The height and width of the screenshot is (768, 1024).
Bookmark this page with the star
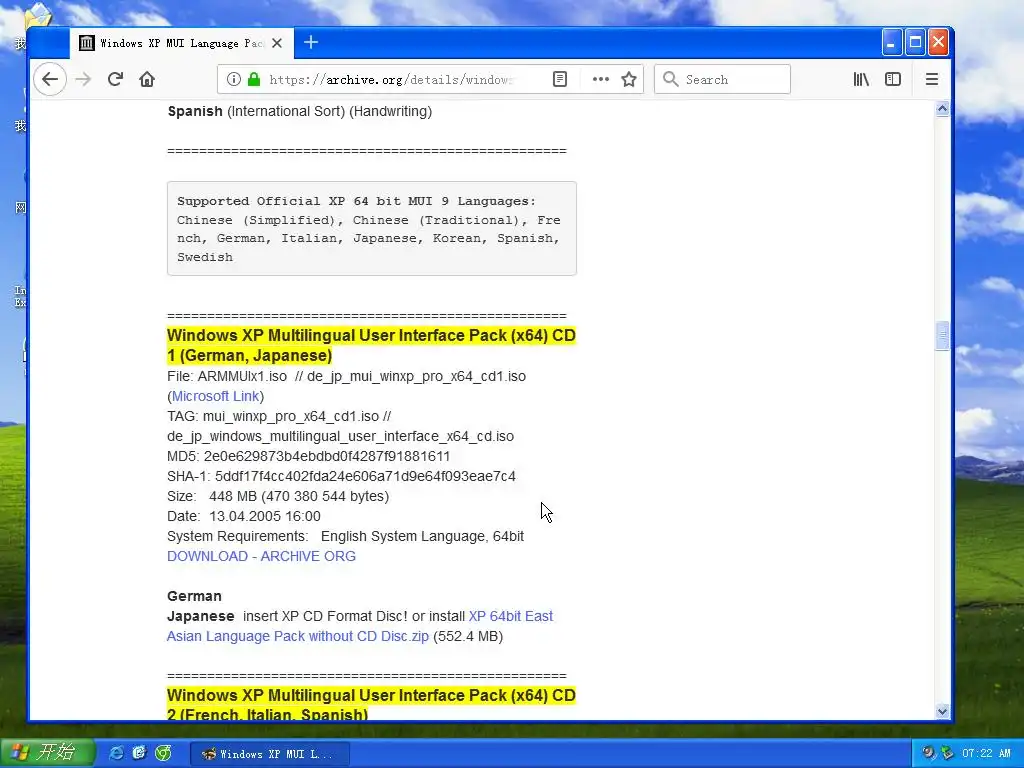point(629,80)
